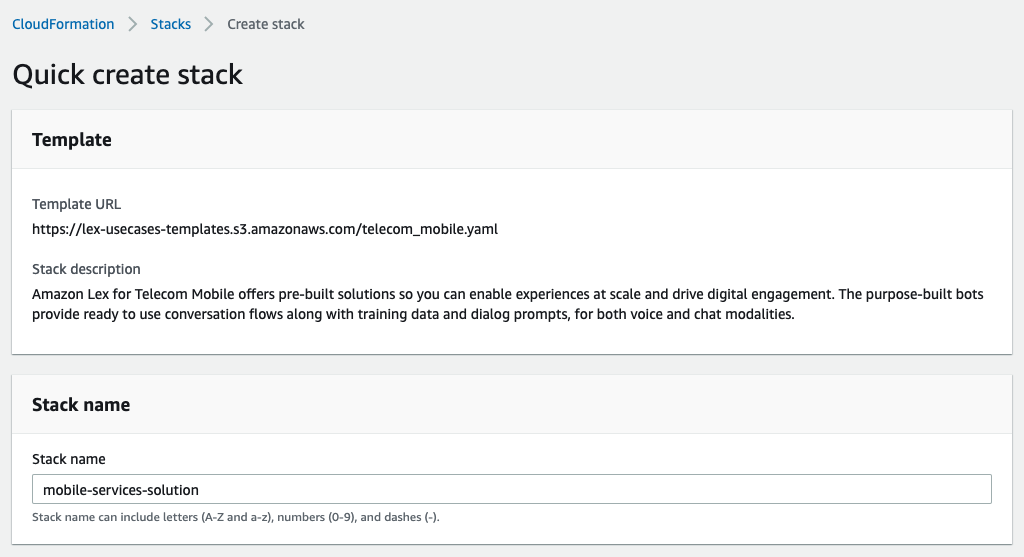1024x557 pixels.
Task: Click the chevron after Stacks breadcrumb
Action: click(x=209, y=24)
